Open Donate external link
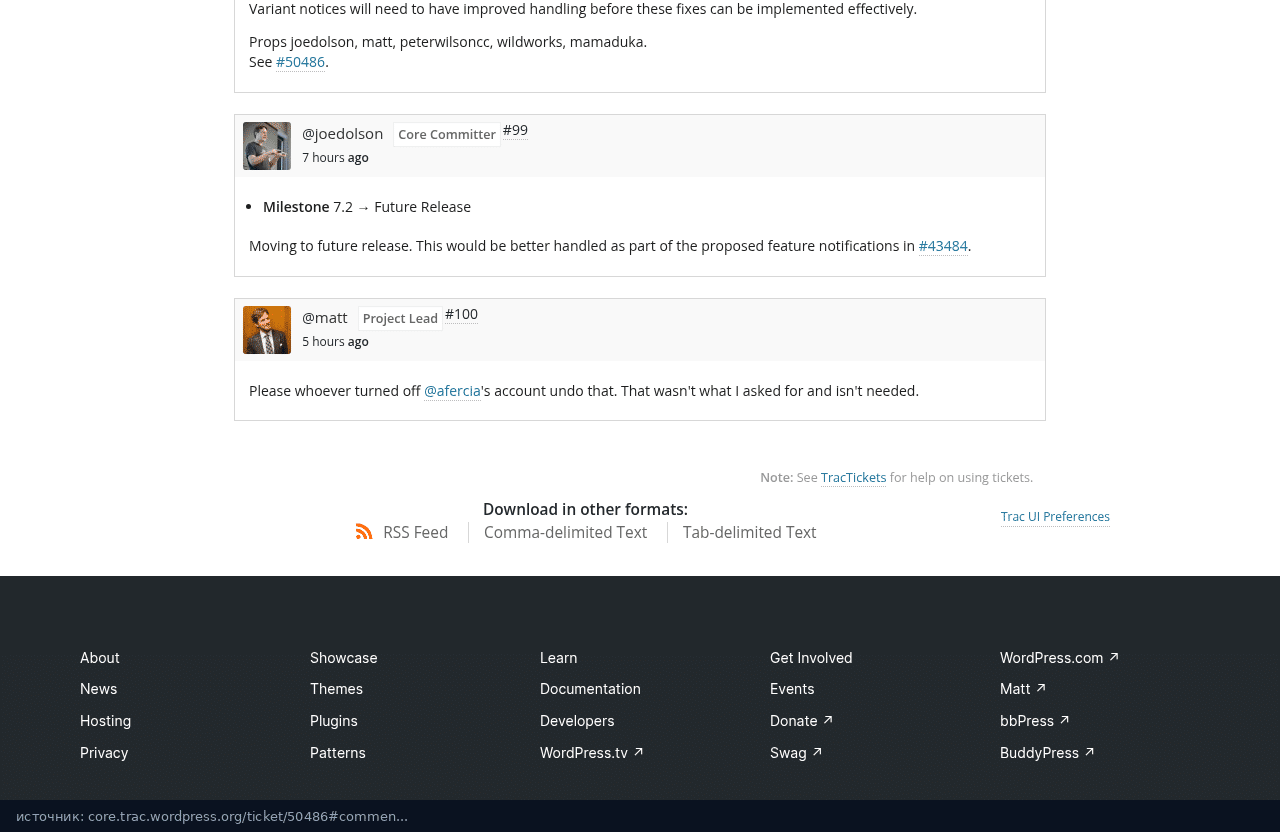This screenshot has height=832, width=1280. point(802,721)
